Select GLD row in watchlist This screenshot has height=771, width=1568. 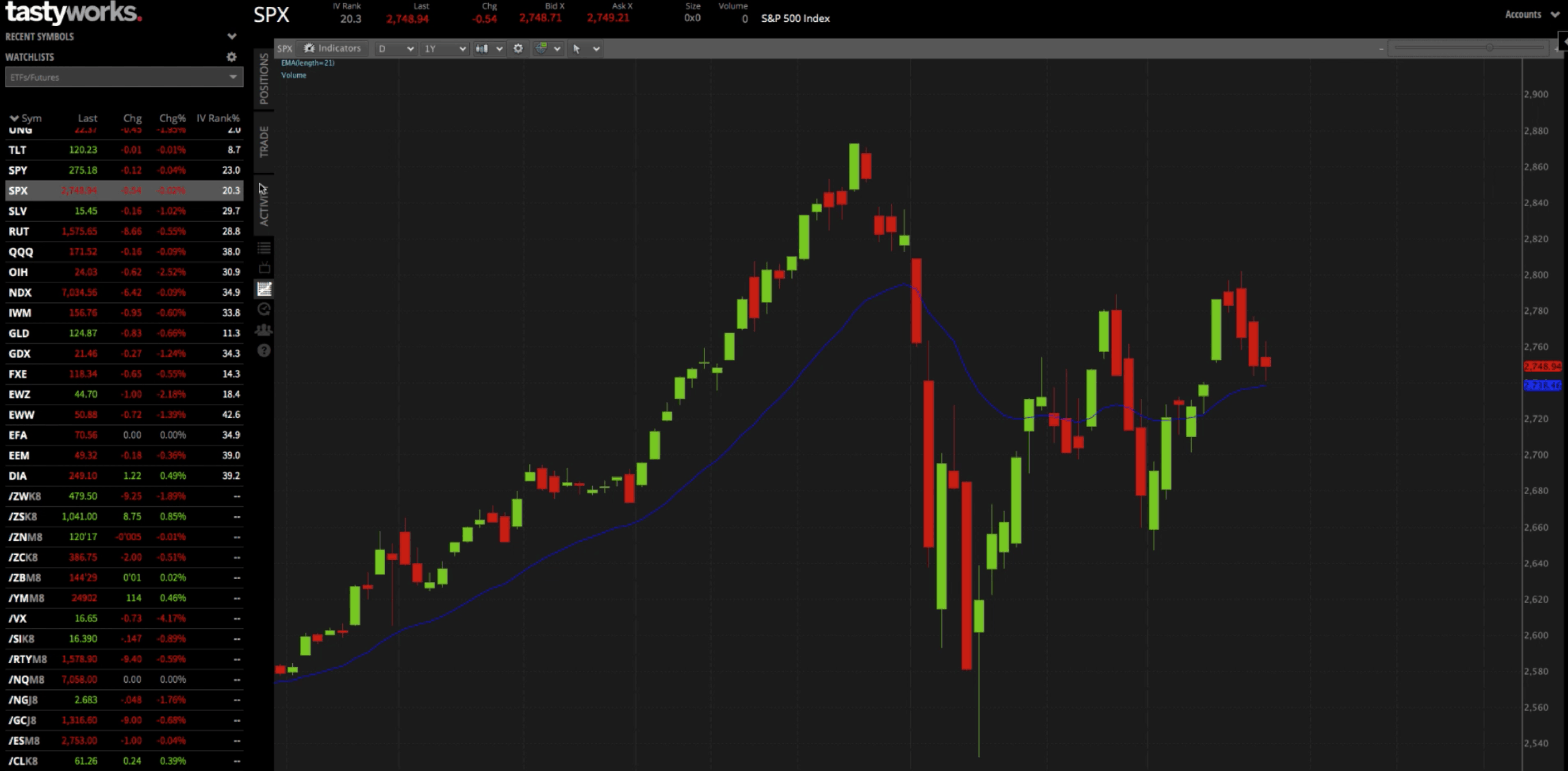[x=124, y=333]
